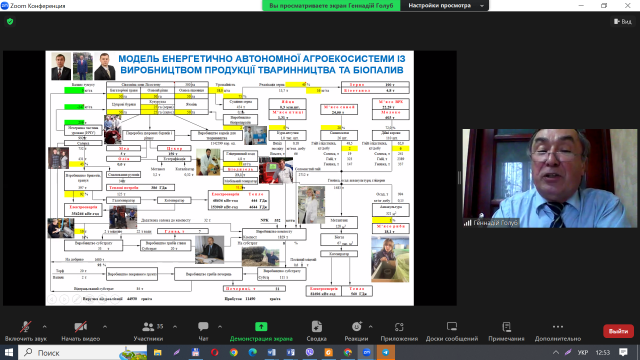This screenshot has width=640, height=360.
Task: Open Дополнительно more options menu
Action: tap(558, 331)
